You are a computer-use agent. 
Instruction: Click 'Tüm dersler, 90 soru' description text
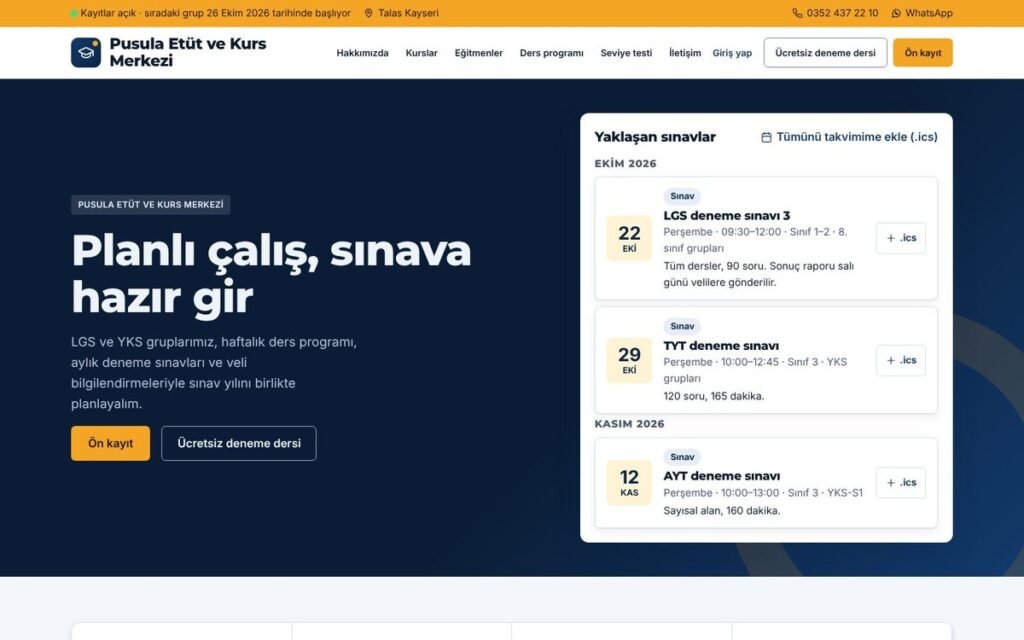(759, 274)
